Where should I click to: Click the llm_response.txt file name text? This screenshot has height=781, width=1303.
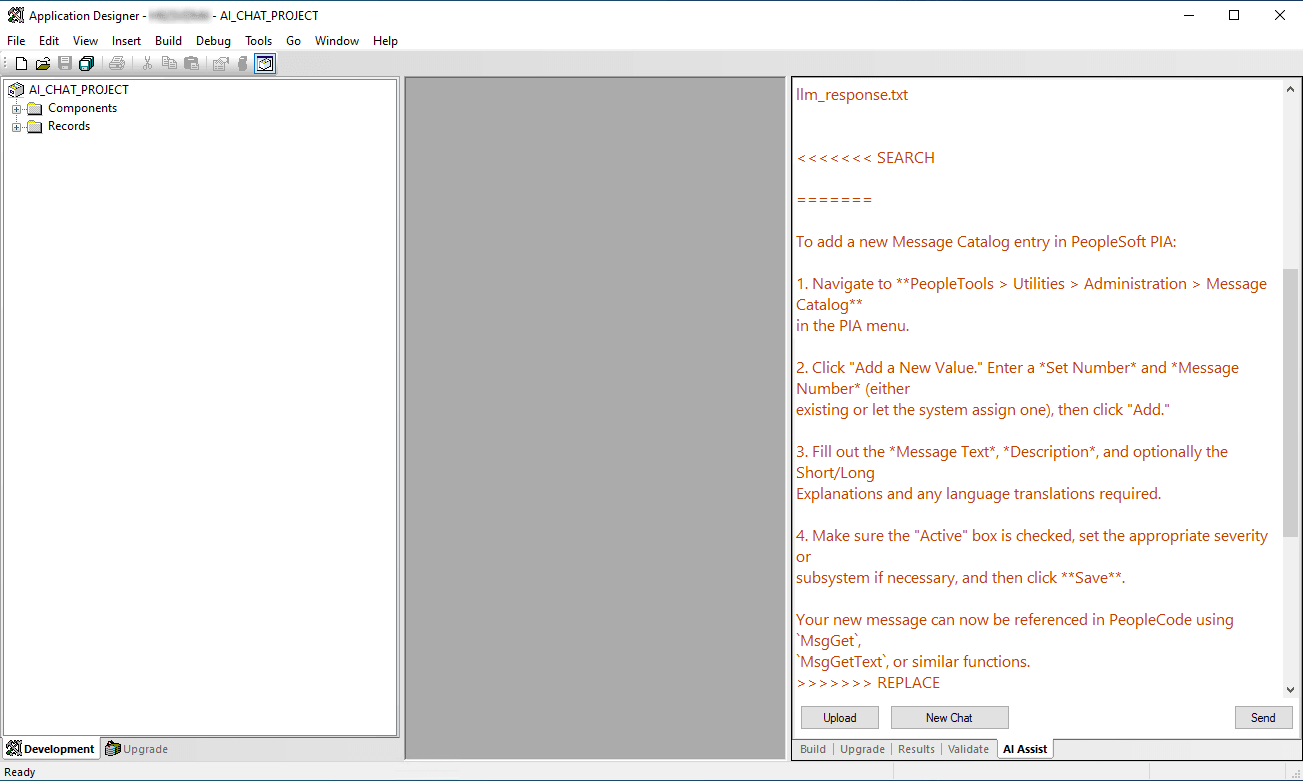tap(852, 95)
